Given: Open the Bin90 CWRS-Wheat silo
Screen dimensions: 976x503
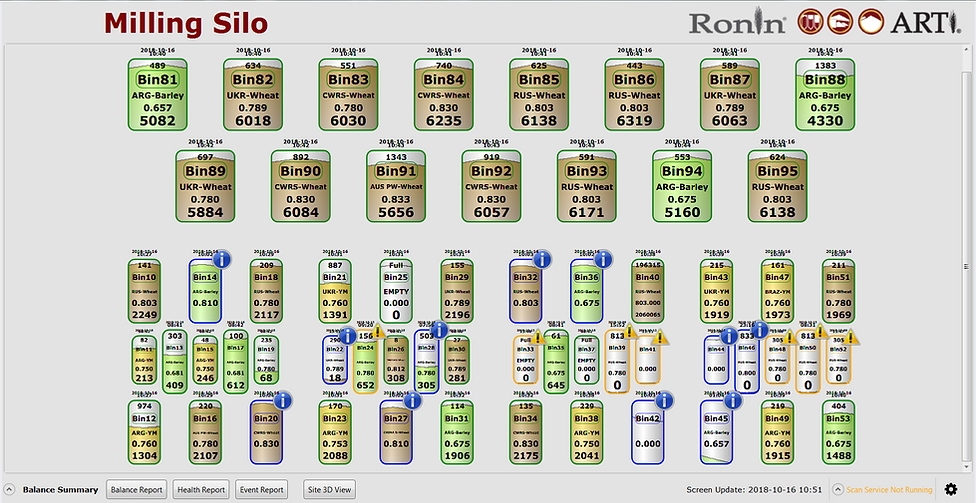Looking at the screenshot, I should [x=301, y=186].
